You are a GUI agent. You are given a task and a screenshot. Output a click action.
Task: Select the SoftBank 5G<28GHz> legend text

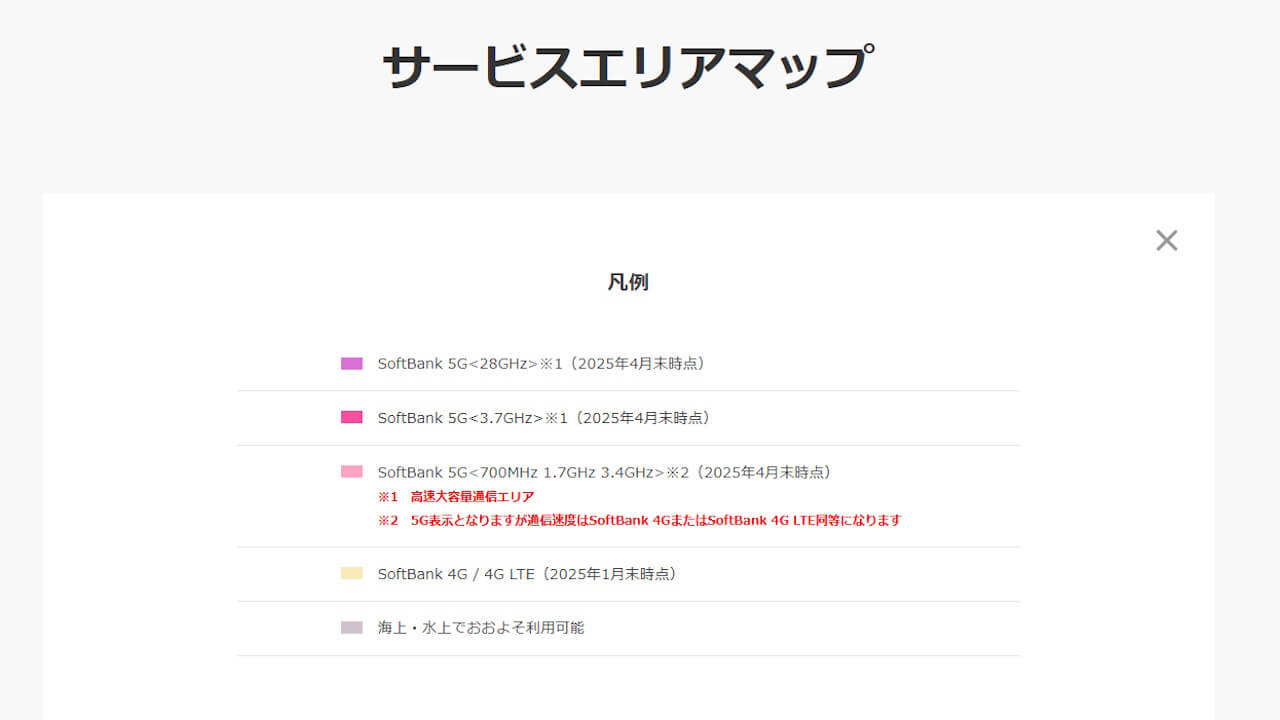(x=544, y=364)
